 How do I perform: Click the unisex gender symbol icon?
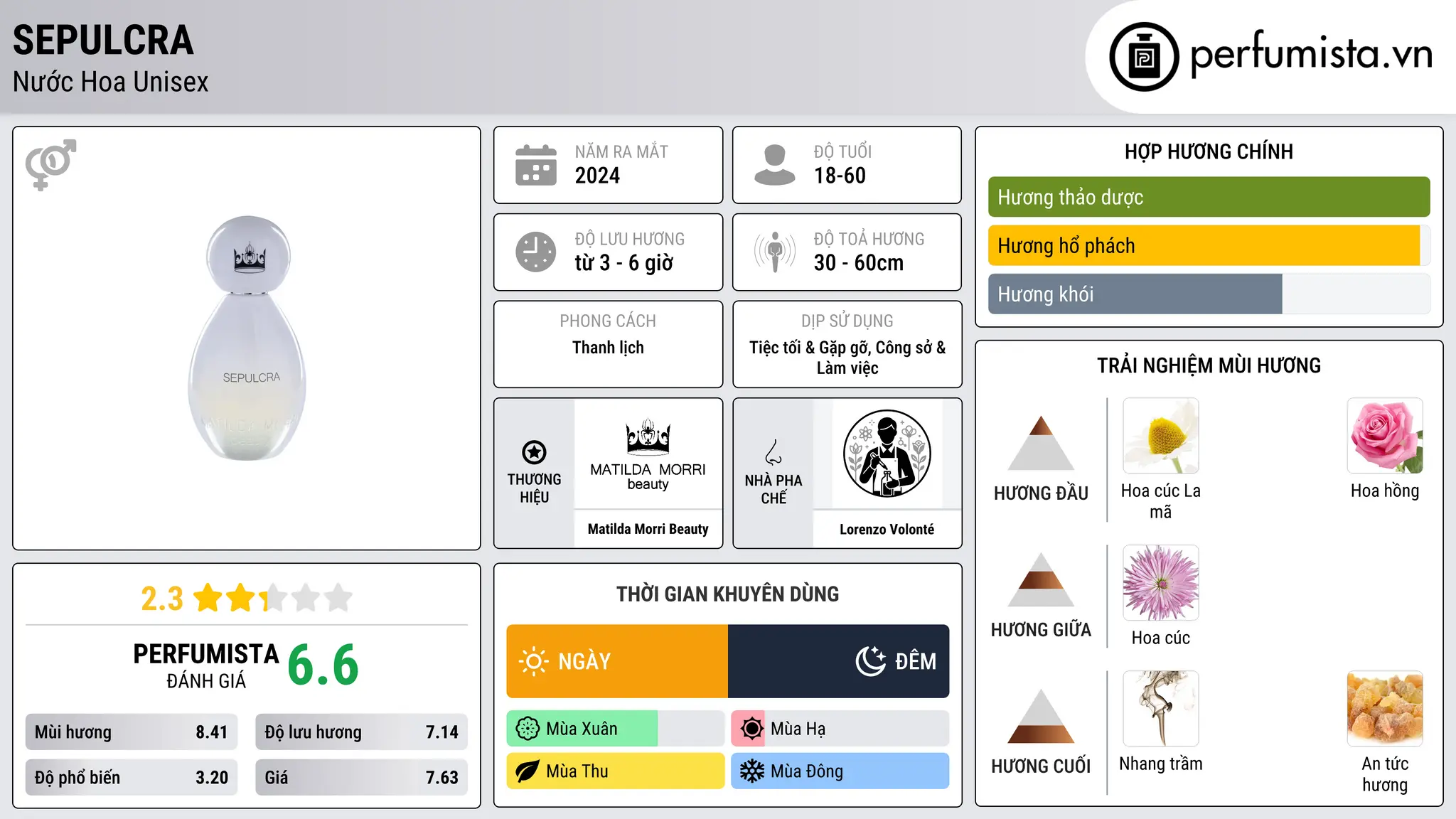point(50,164)
